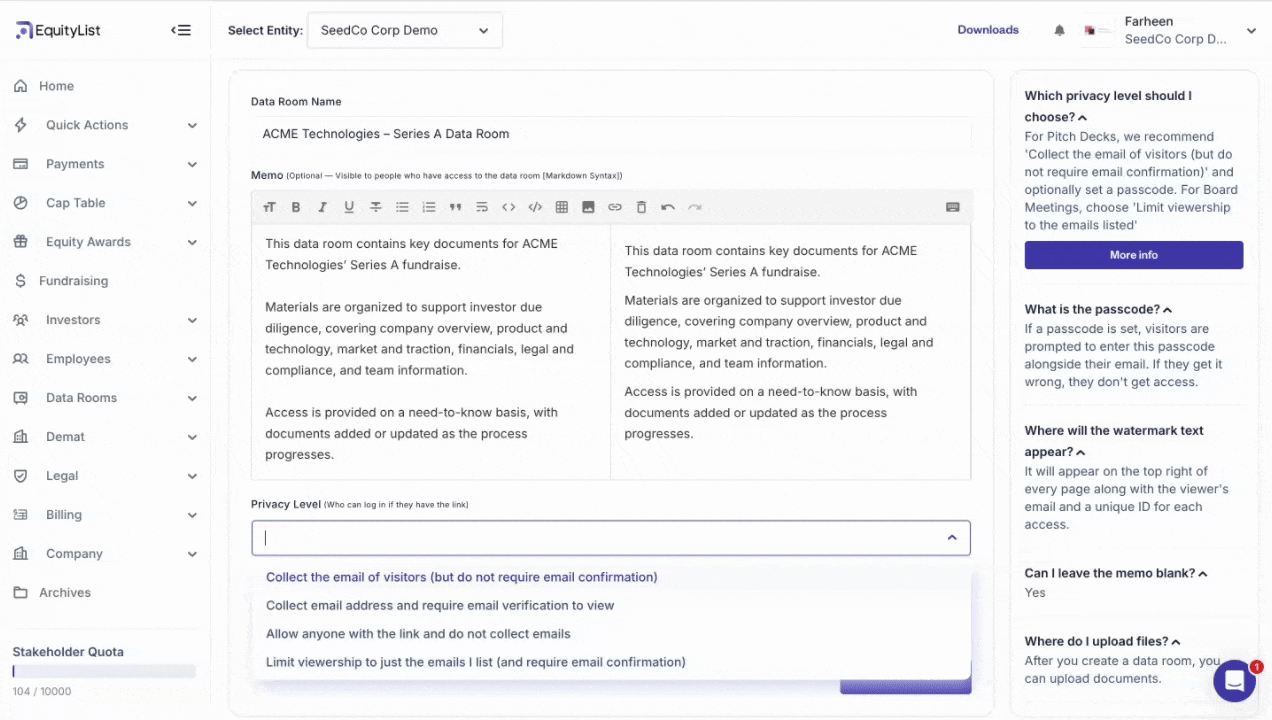
Task: Insert a table using the memo toolbar
Action: (561, 207)
